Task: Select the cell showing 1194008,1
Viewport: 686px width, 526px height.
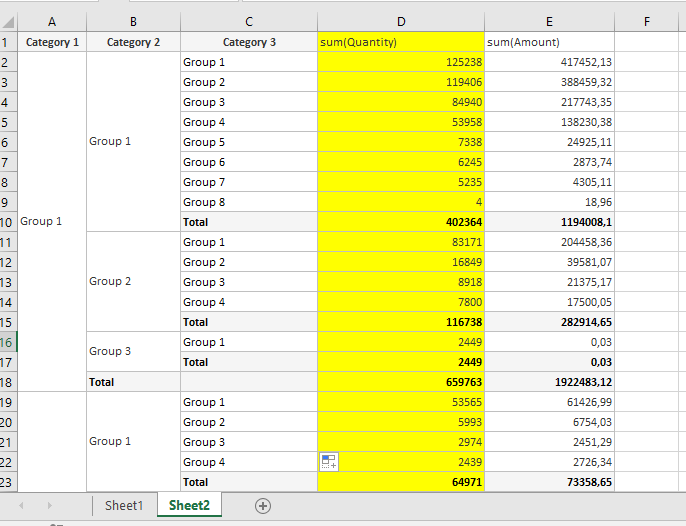Action: [x=549, y=222]
